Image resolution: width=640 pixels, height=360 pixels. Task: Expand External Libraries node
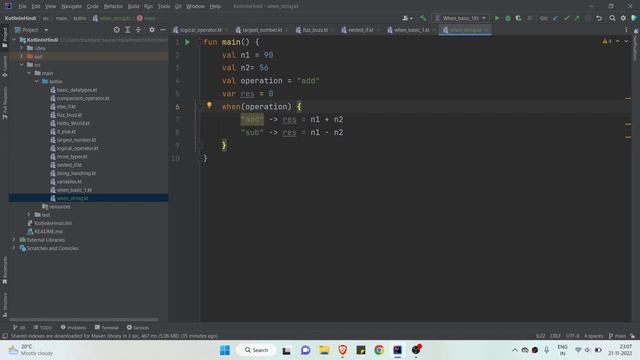pyautogui.click(x=14, y=240)
